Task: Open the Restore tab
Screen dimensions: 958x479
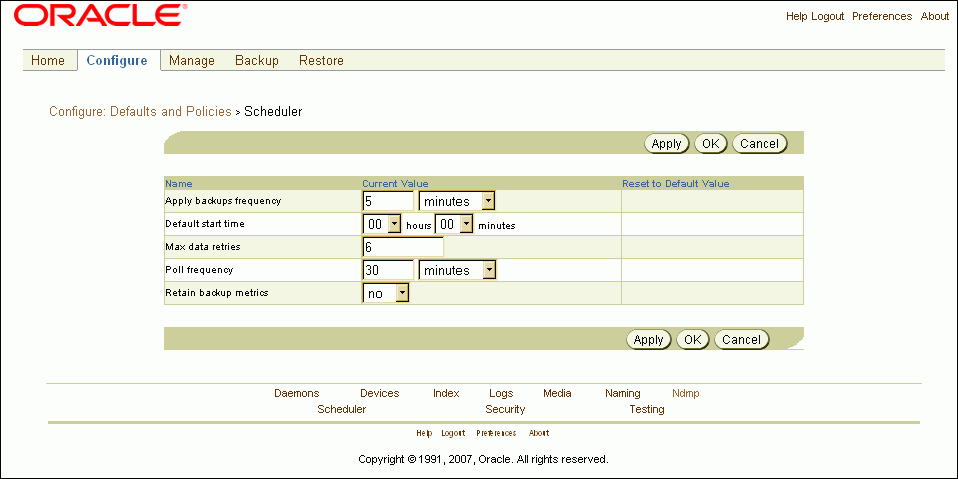Action: 321,60
